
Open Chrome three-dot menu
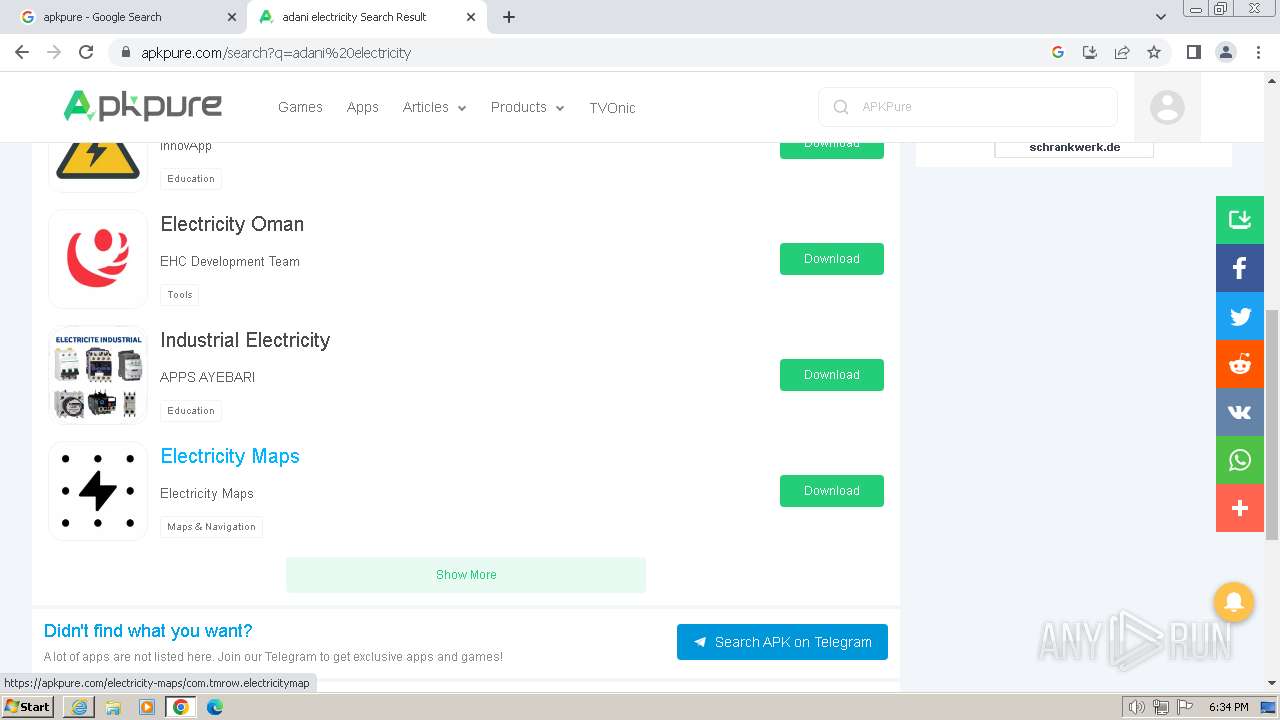pos(1259,52)
